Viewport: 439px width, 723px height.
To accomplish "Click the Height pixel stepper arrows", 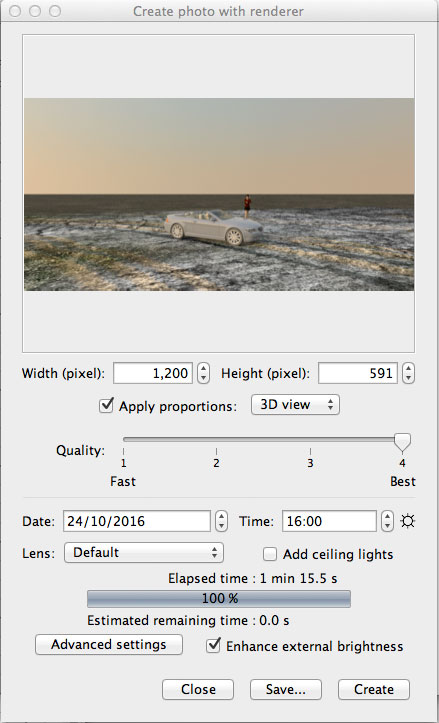I will 408,373.
